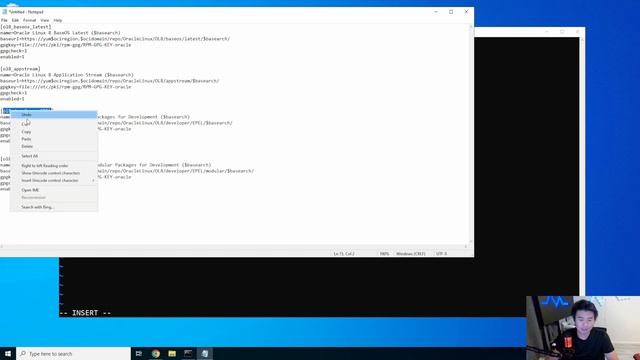Close the Notepad window

click(x=466, y=12)
